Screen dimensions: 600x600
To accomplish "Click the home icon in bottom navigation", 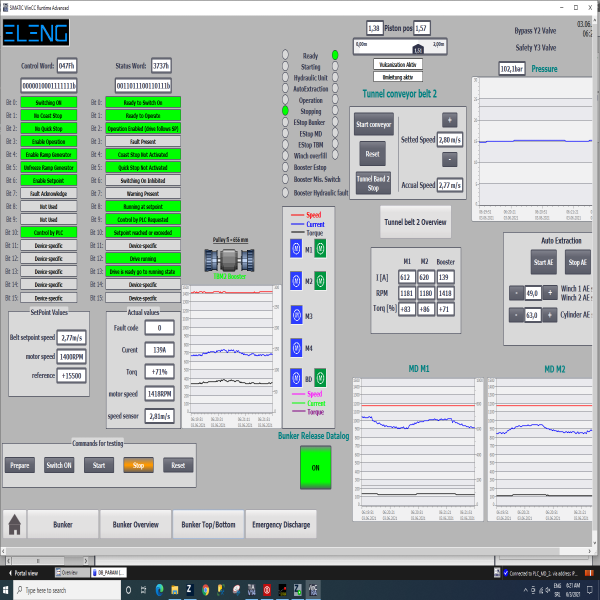I will pyautogui.click(x=15, y=524).
